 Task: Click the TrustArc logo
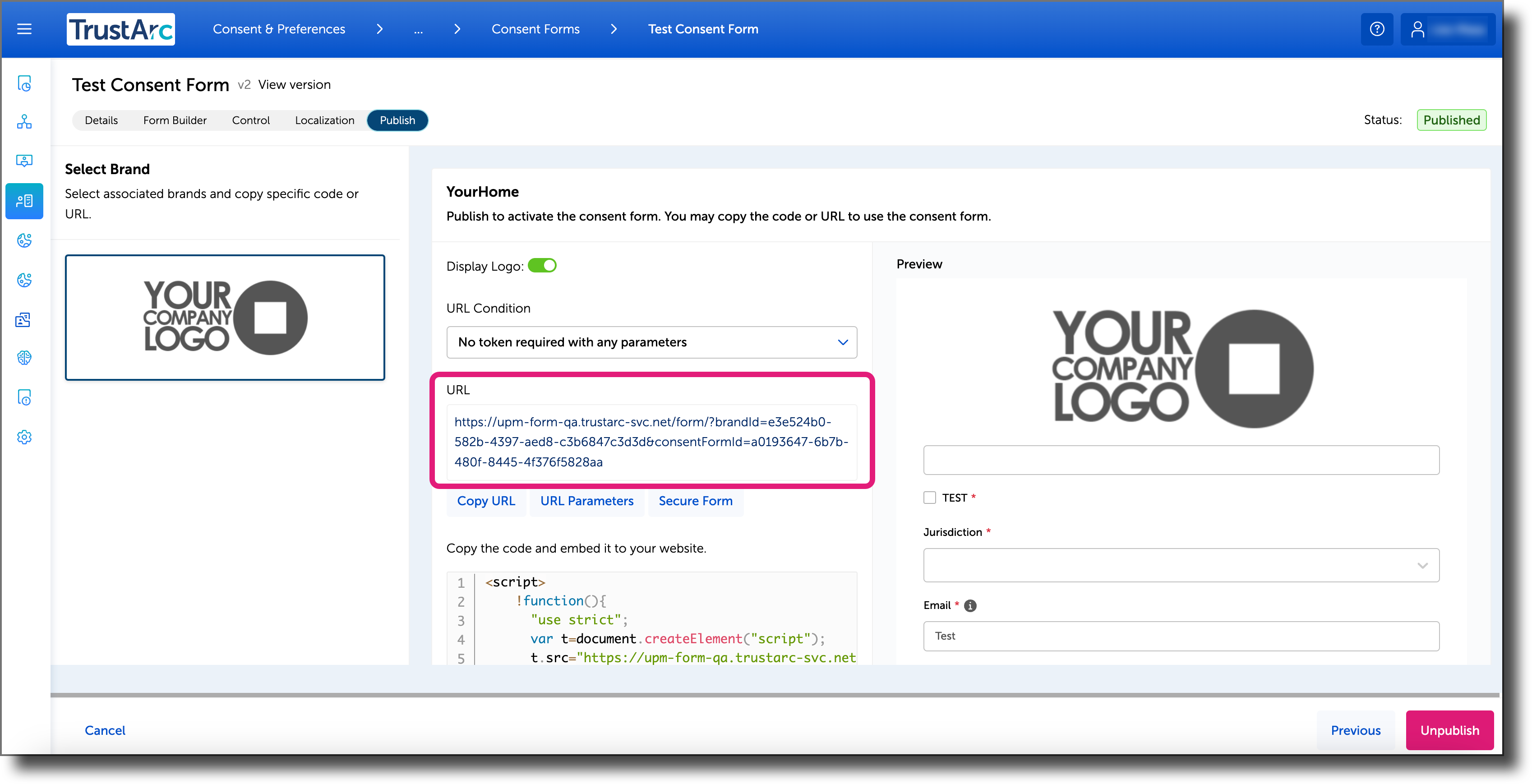[121, 29]
